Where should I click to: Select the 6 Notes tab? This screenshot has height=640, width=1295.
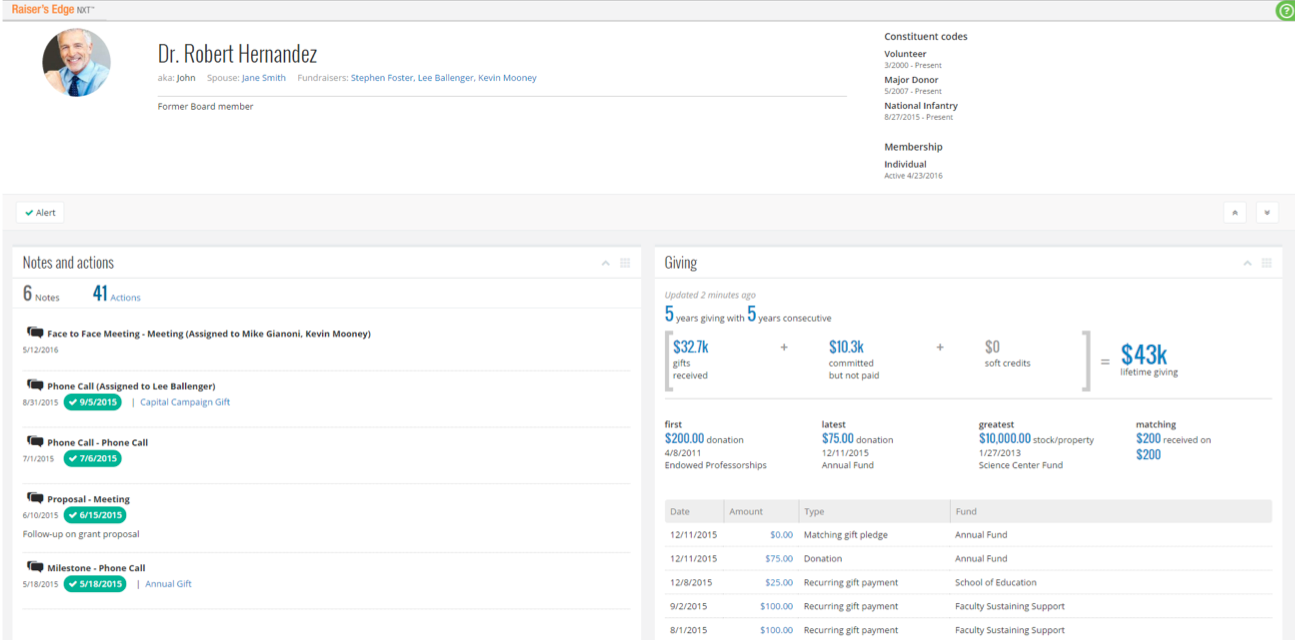(41, 294)
